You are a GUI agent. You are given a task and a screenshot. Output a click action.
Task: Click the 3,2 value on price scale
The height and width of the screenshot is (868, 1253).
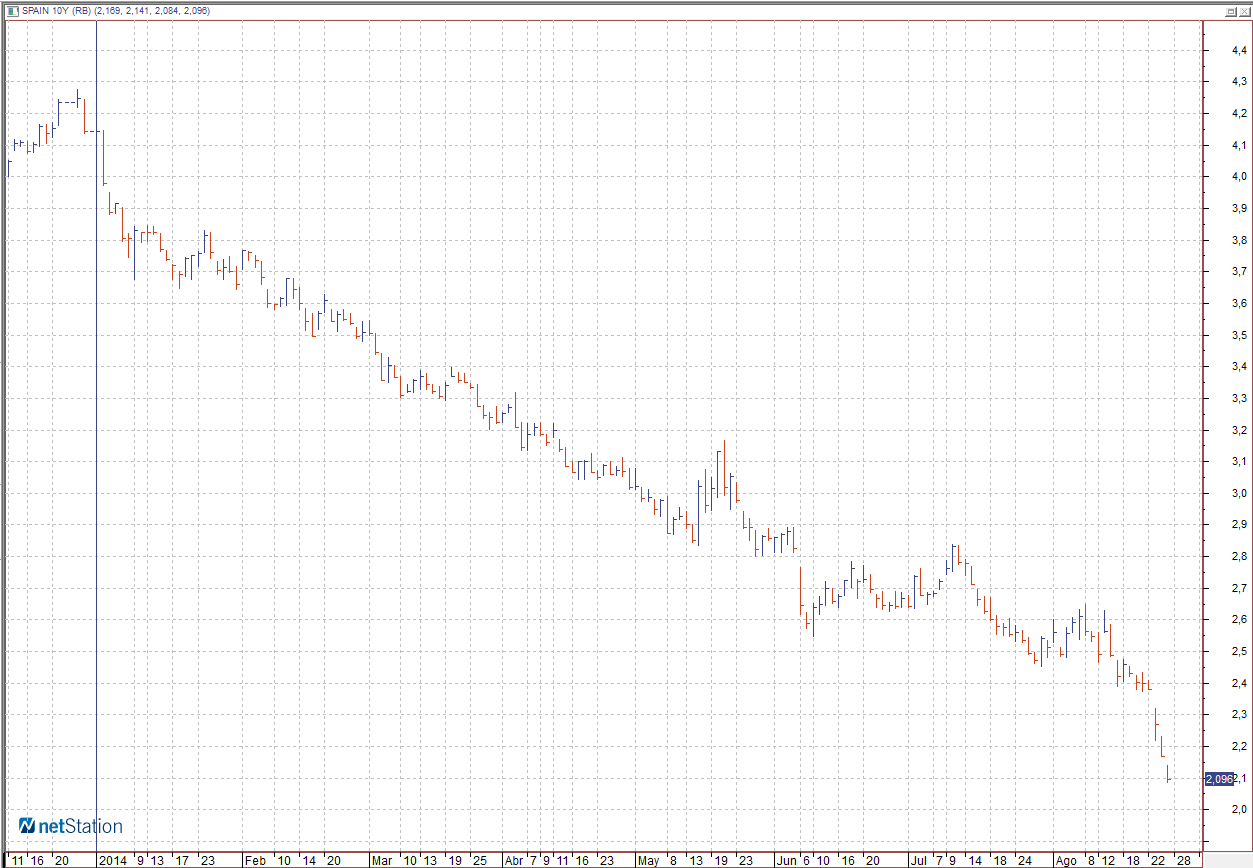tap(1239, 430)
